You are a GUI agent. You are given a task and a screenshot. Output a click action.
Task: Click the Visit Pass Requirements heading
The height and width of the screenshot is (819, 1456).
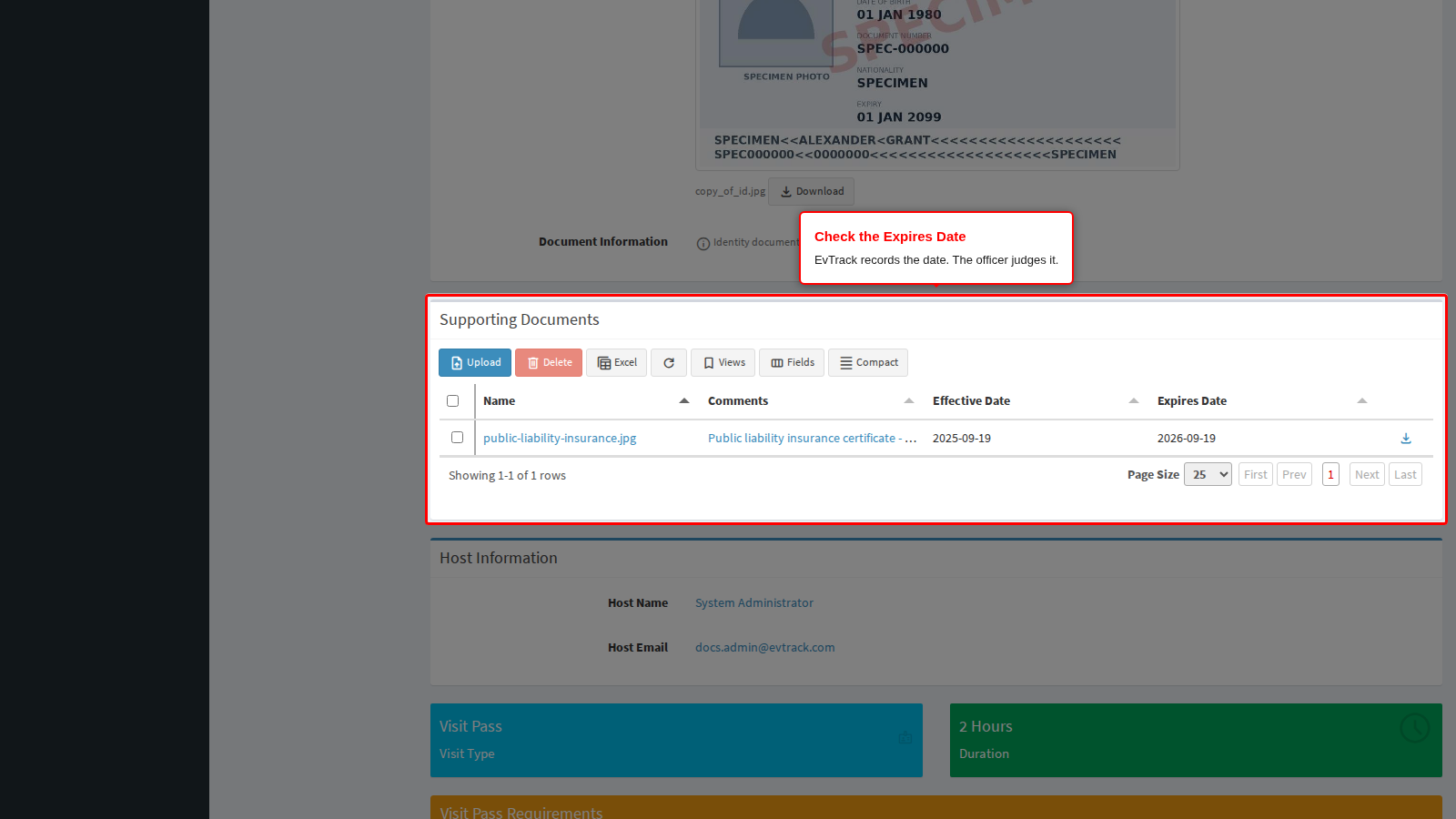(521, 812)
